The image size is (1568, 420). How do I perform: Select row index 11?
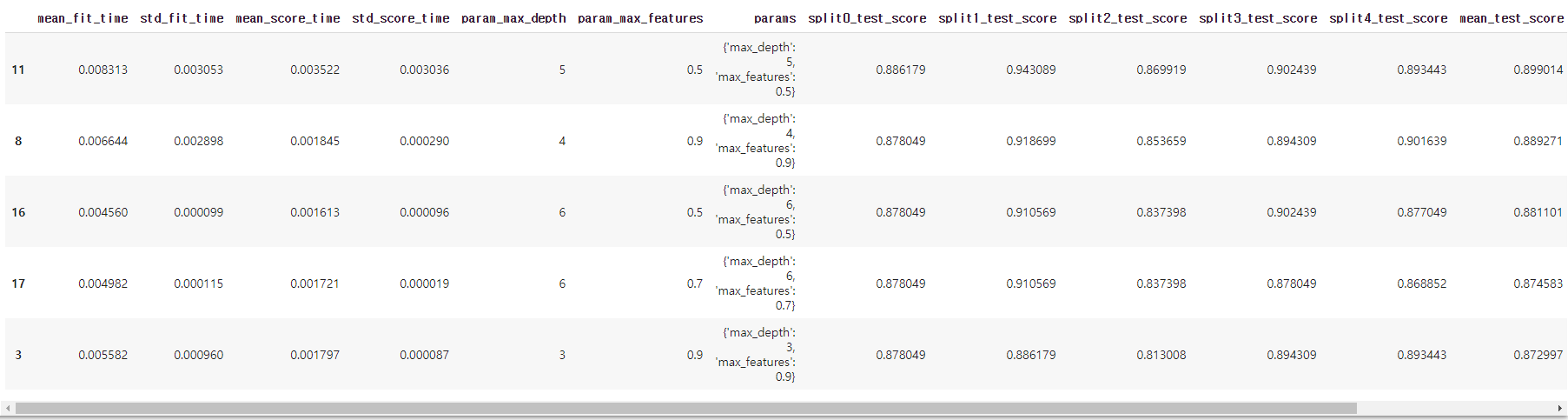tap(18, 70)
